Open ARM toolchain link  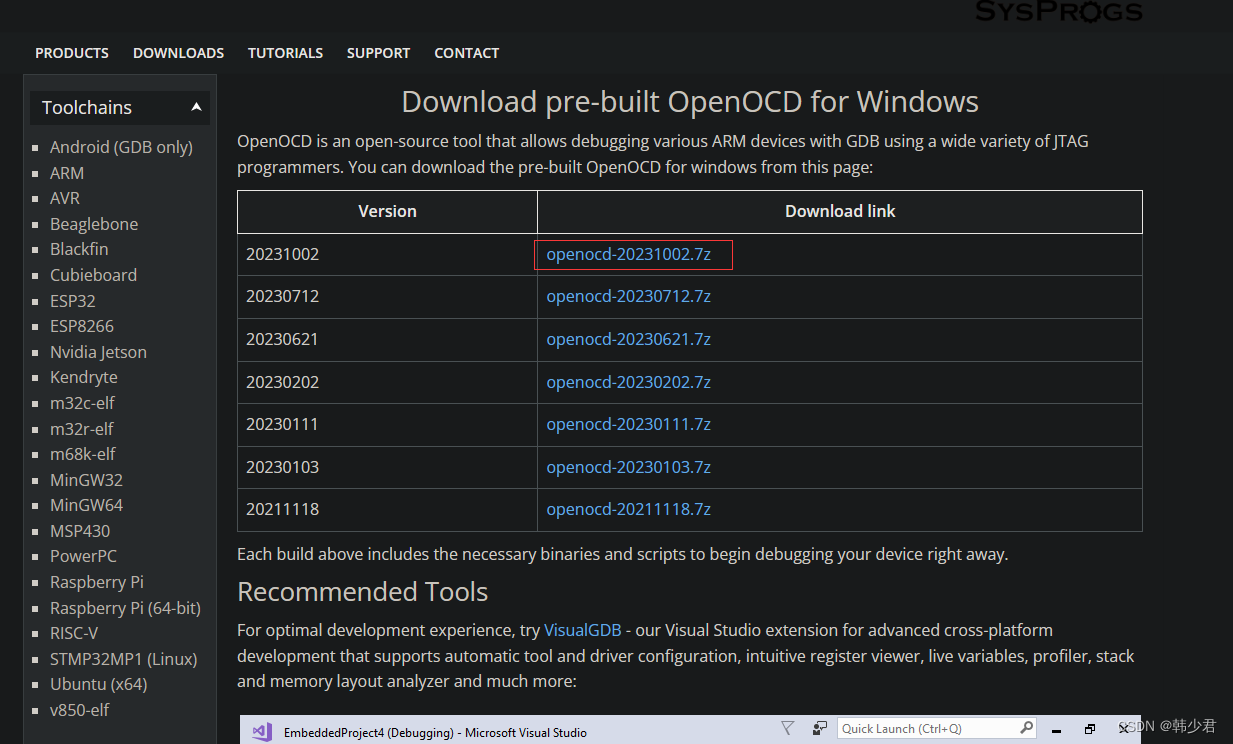(67, 173)
